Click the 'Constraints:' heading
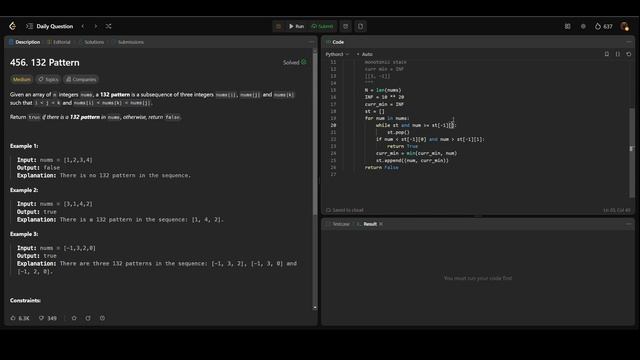 tap(25, 300)
